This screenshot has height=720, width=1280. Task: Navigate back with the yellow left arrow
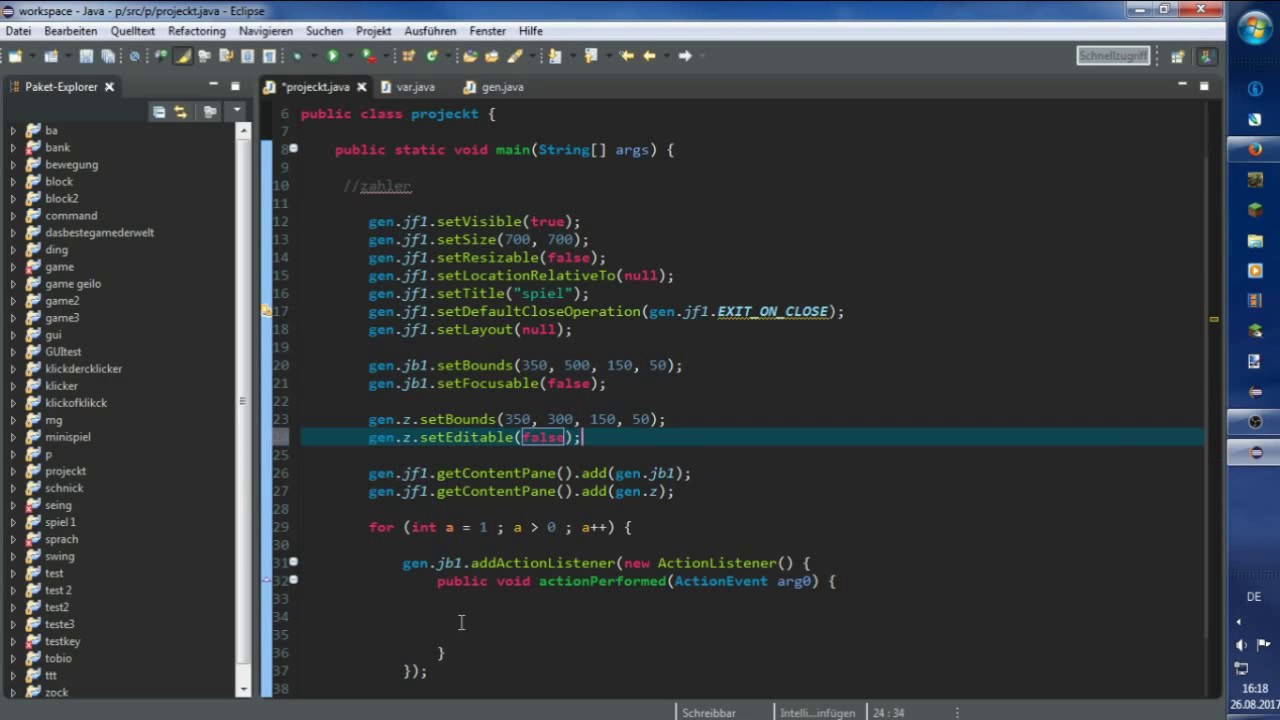click(x=650, y=56)
